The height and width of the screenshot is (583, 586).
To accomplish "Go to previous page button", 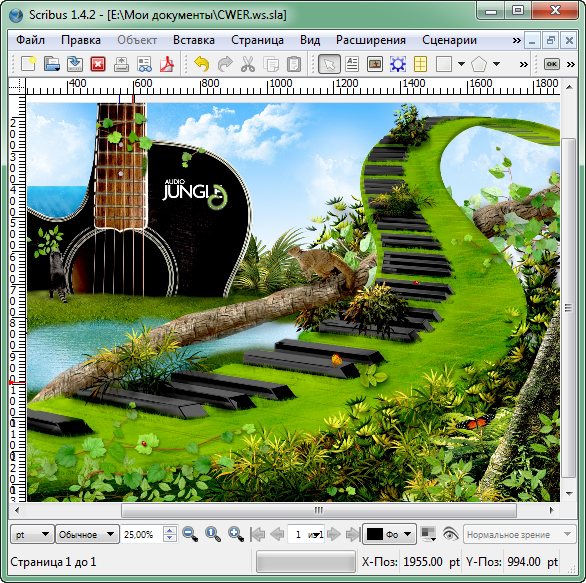I will click(277, 534).
